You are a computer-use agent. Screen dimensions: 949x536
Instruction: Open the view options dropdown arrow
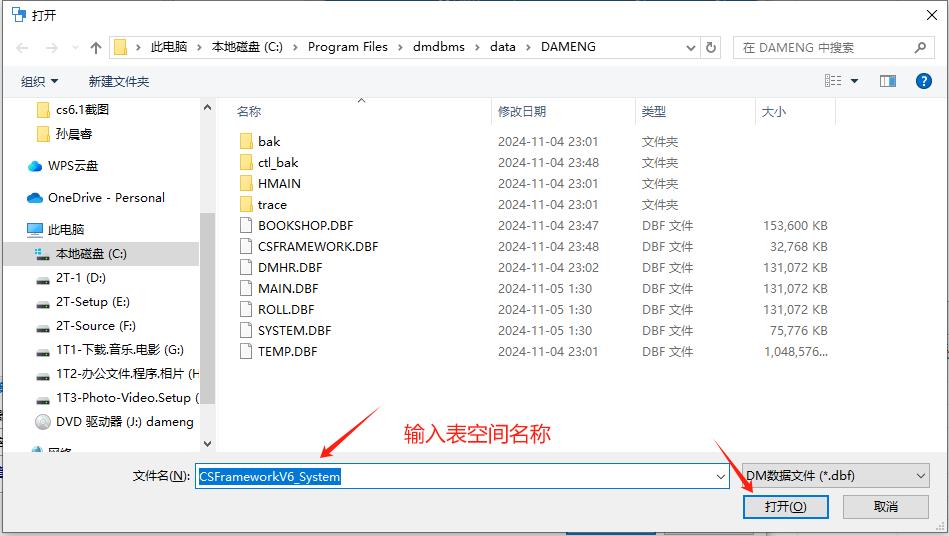[855, 81]
